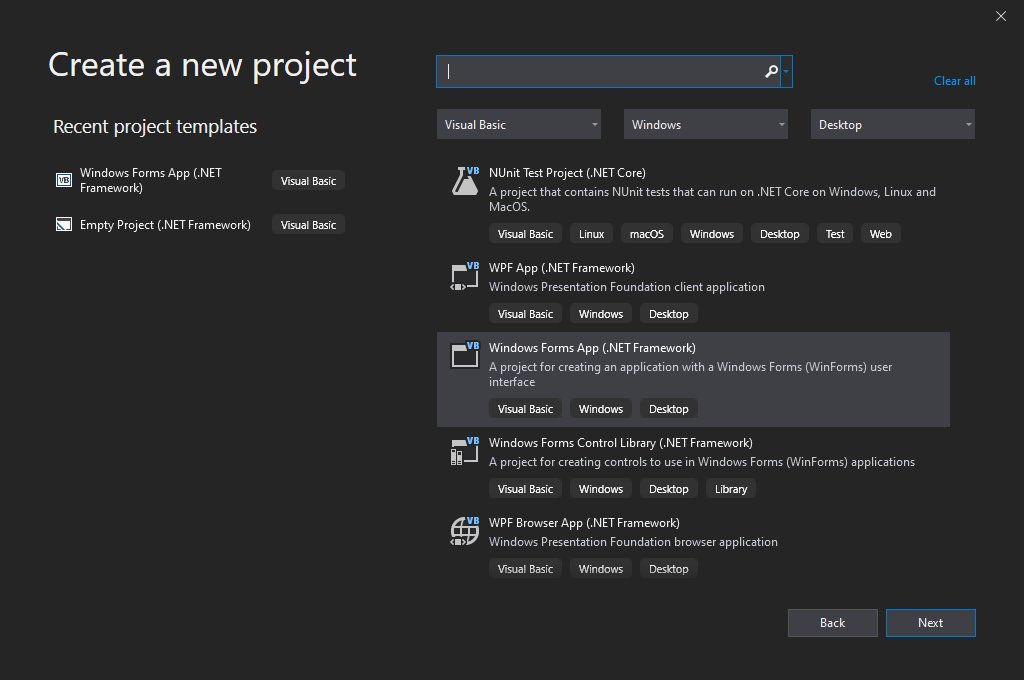Click the recent Windows Forms App template icon
1024x680 pixels.
63,180
